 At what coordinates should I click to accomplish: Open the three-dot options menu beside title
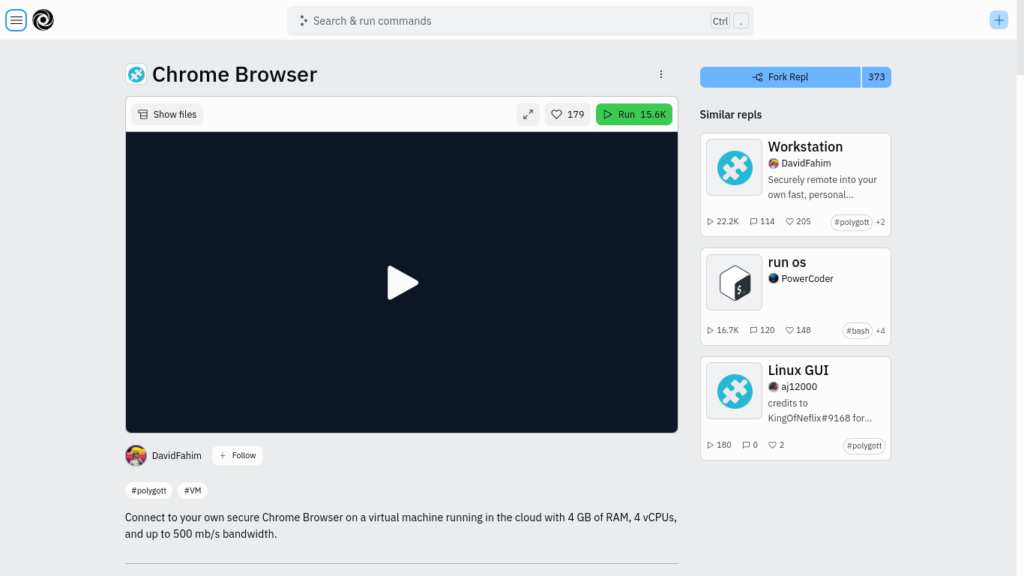(661, 74)
